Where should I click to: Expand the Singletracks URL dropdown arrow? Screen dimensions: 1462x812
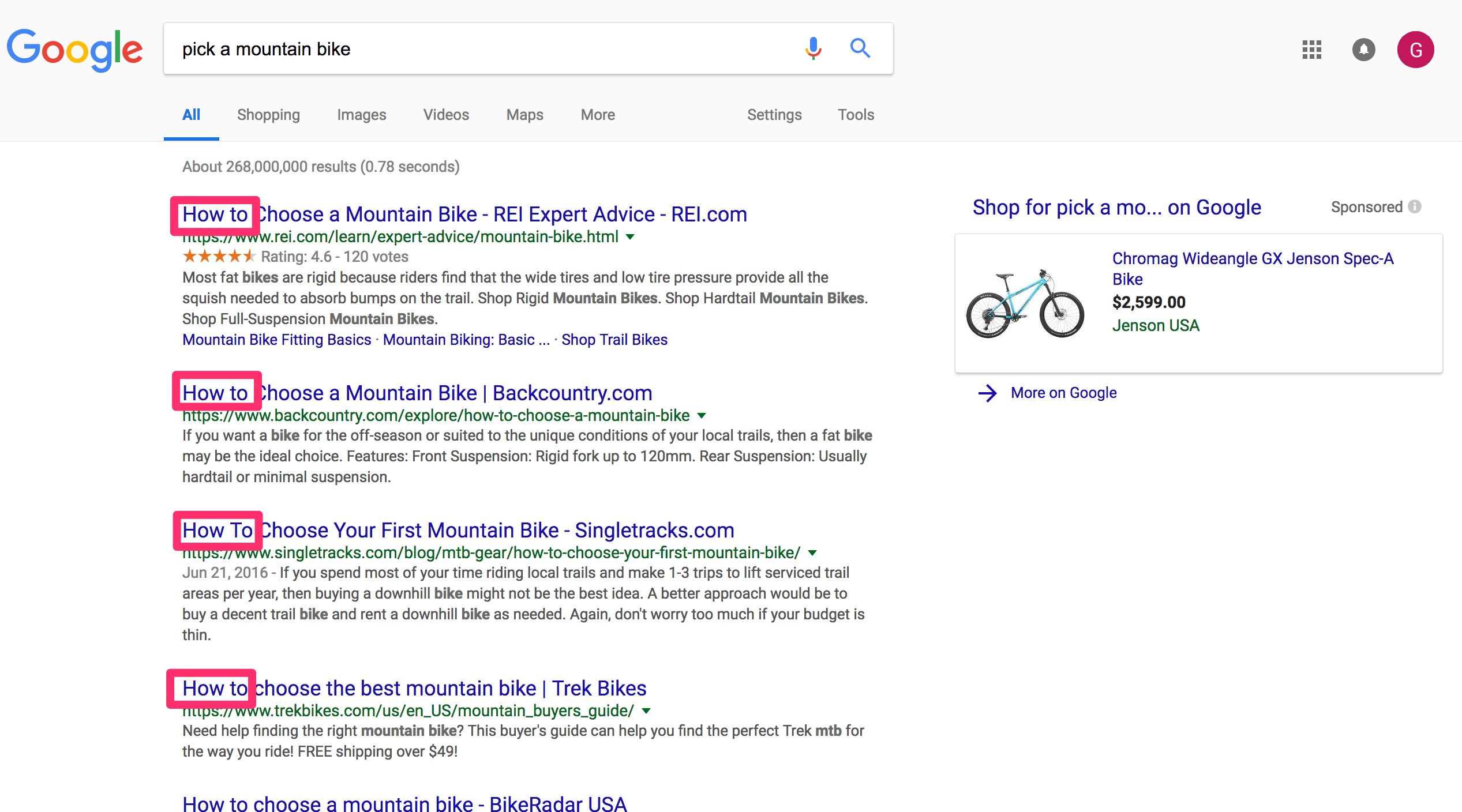[812, 553]
